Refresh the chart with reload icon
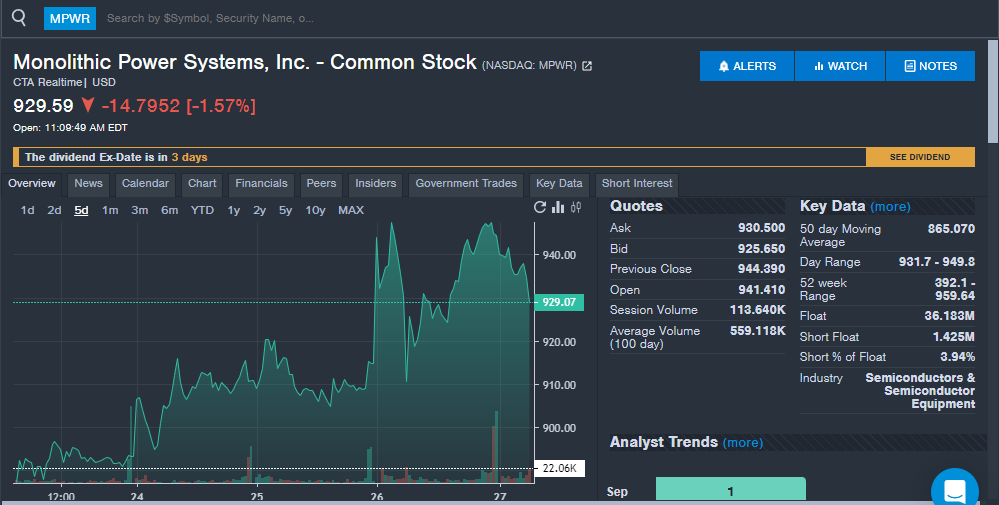 coord(540,207)
